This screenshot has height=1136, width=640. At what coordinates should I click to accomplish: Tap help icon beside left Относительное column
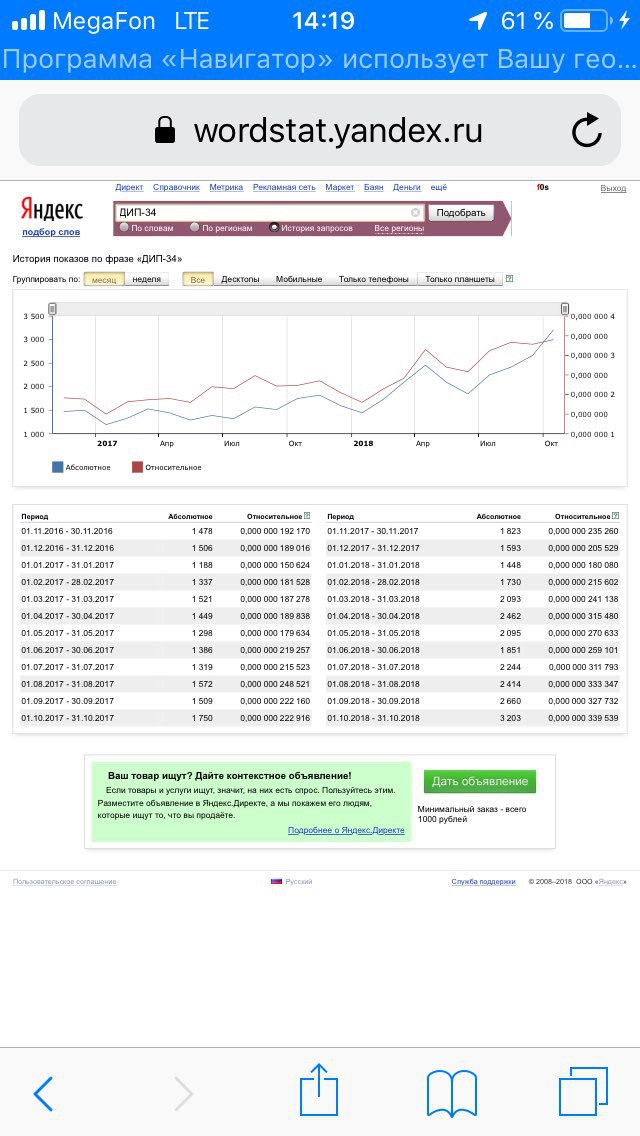point(308,516)
